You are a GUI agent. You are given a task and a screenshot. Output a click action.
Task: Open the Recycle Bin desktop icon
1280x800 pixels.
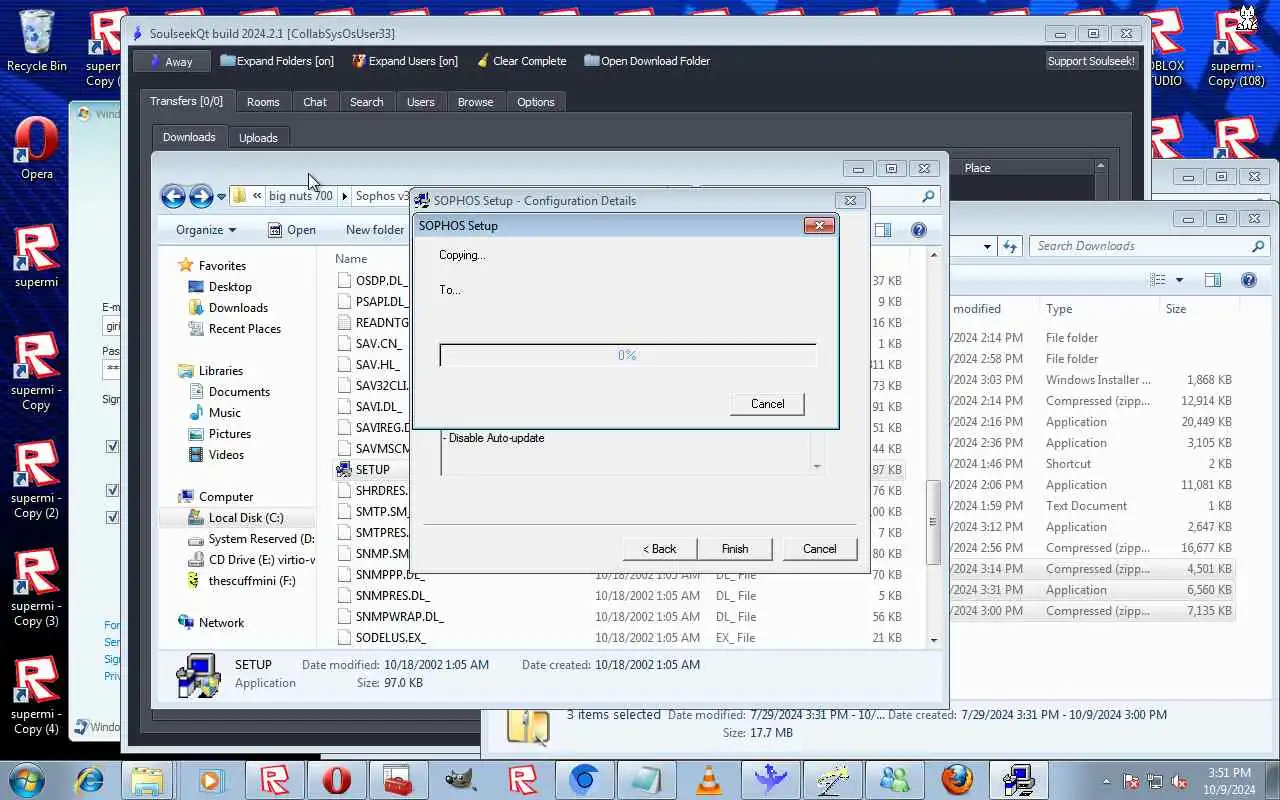(x=37, y=42)
